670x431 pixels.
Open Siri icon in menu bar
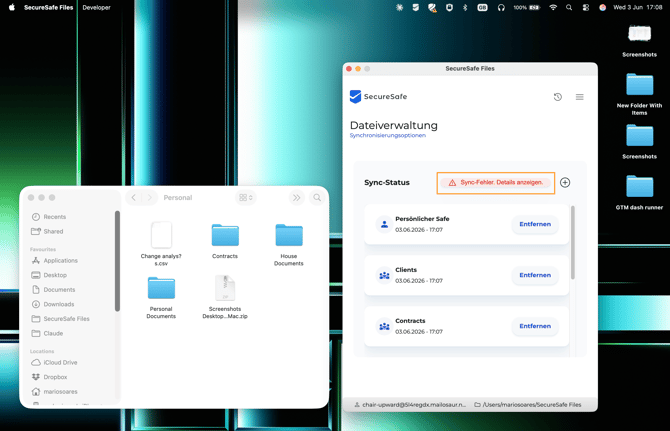click(602, 7)
